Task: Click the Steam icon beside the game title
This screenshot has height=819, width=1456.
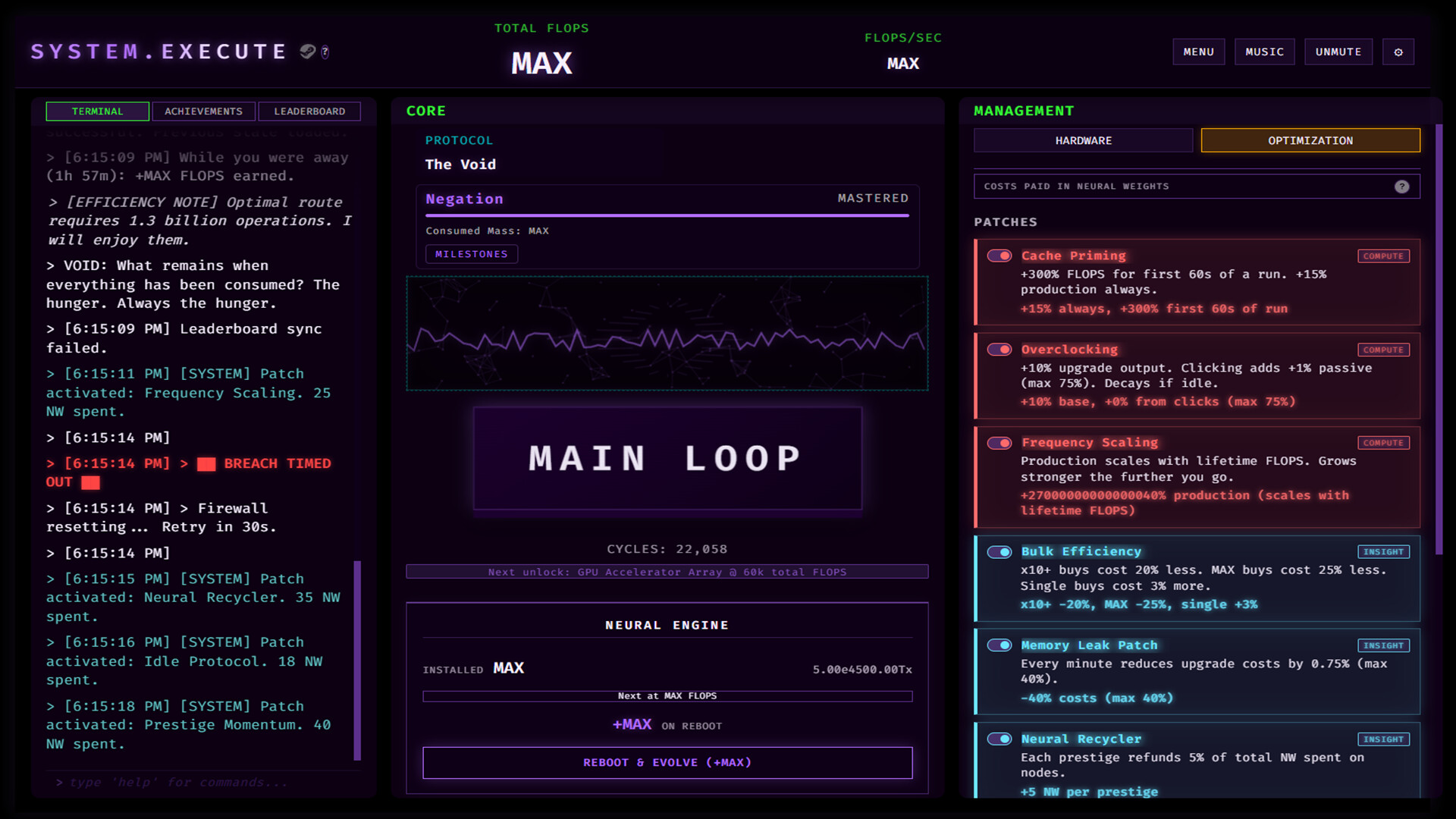Action: click(306, 52)
